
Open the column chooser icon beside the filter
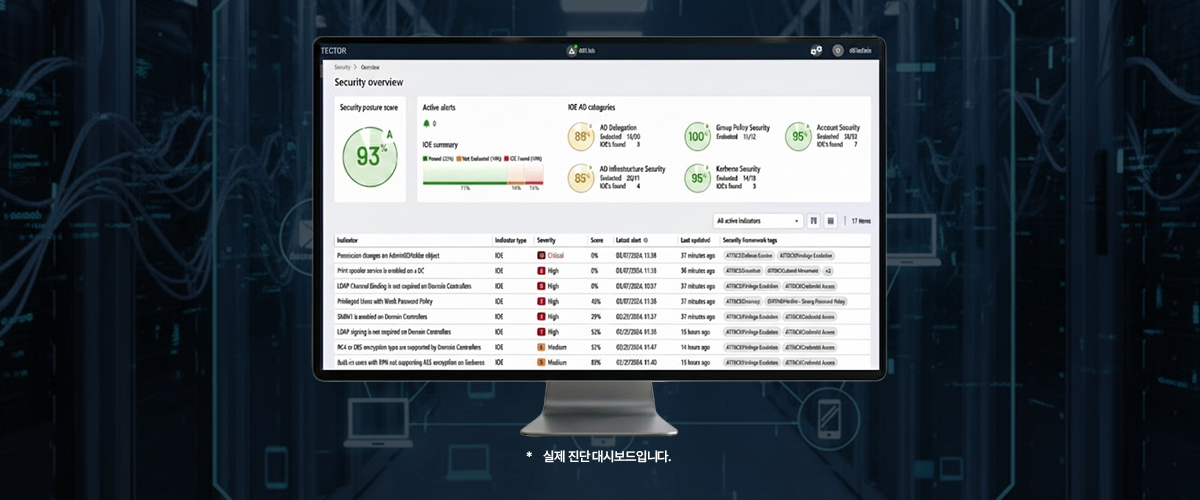tap(814, 220)
